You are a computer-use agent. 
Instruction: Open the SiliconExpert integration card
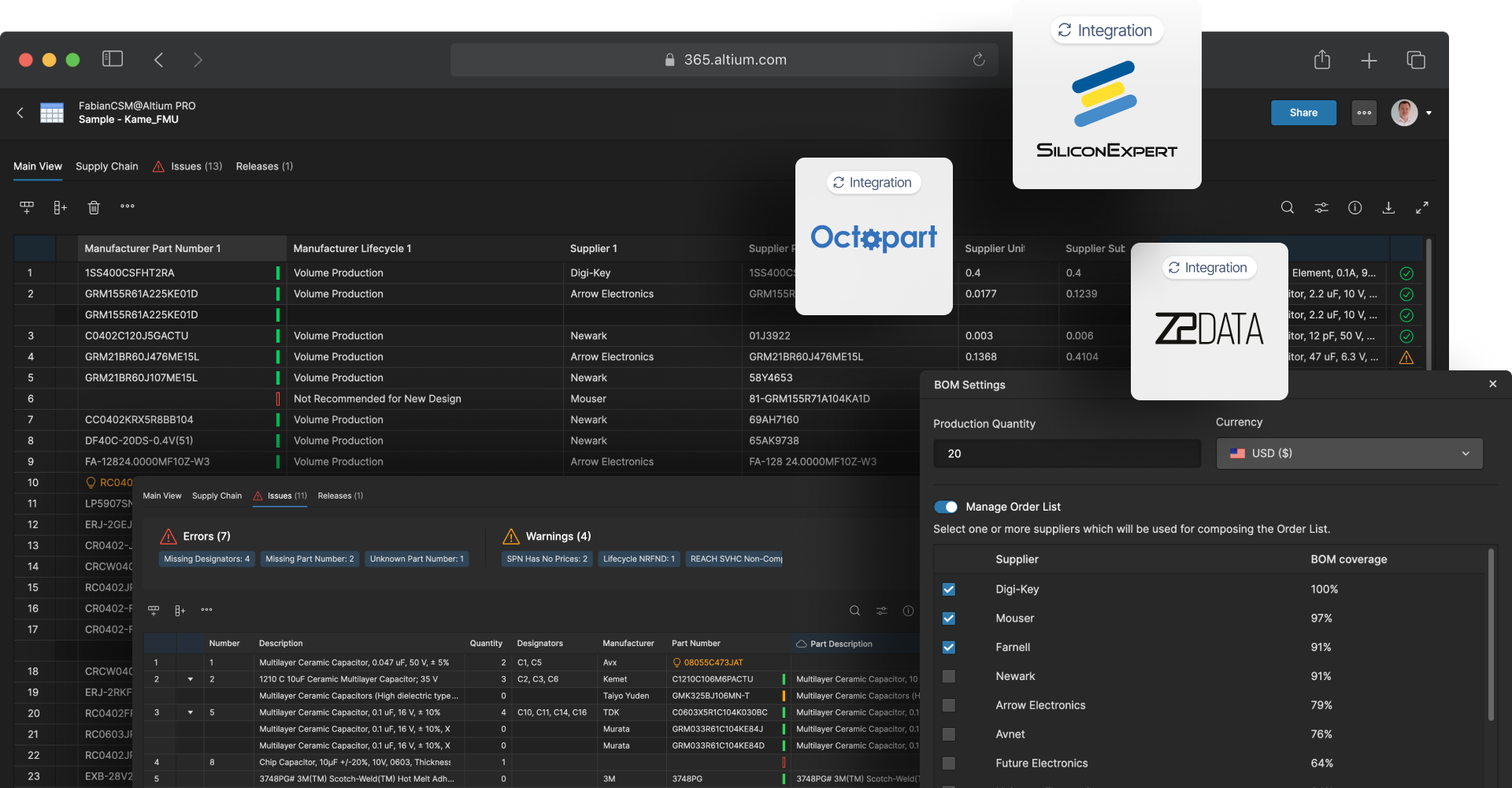(x=1107, y=95)
